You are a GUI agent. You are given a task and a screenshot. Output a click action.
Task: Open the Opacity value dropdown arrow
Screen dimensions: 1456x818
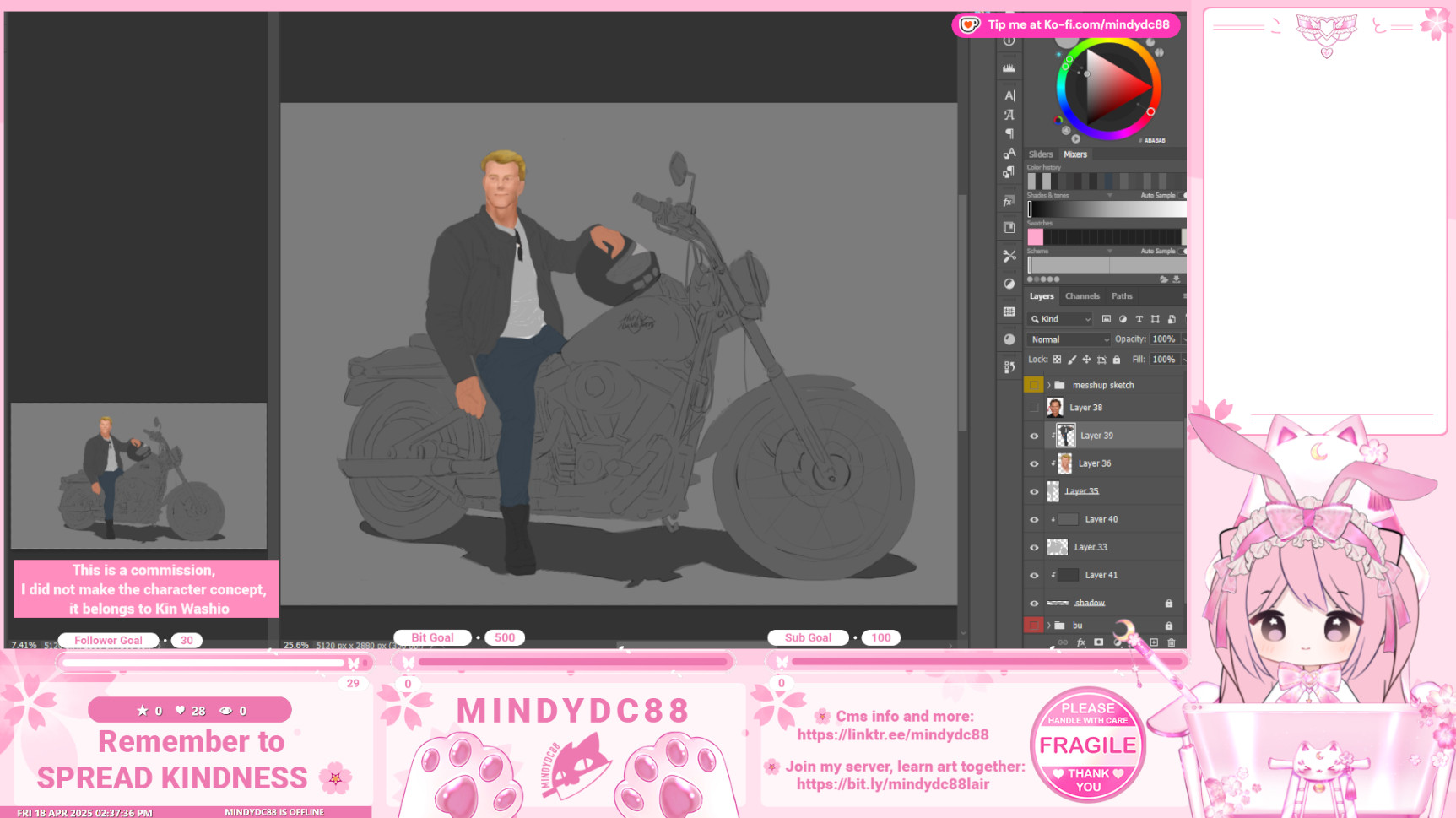pyautogui.click(x=1183, y=339)
